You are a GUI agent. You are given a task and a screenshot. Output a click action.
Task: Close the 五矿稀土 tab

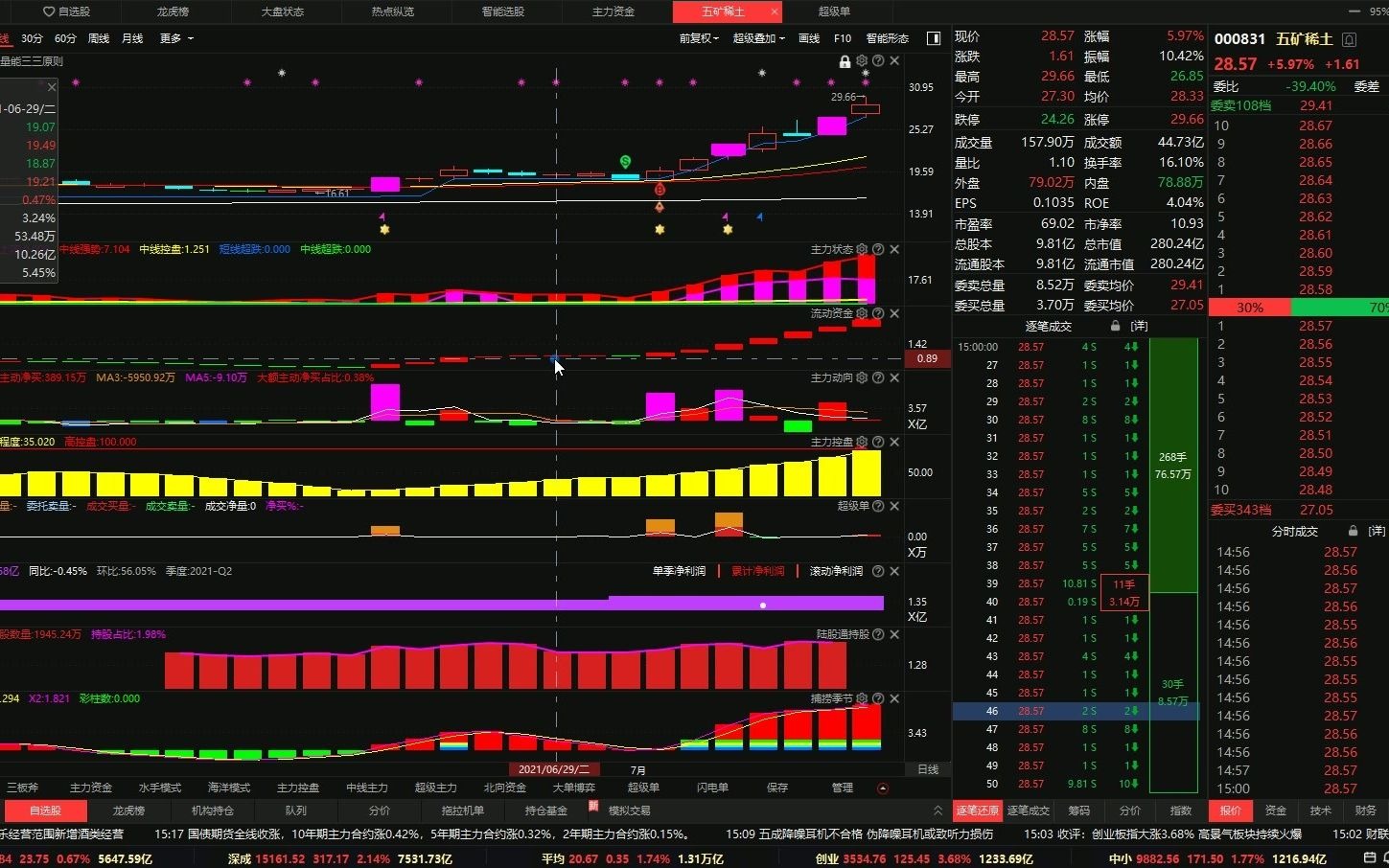774,11
